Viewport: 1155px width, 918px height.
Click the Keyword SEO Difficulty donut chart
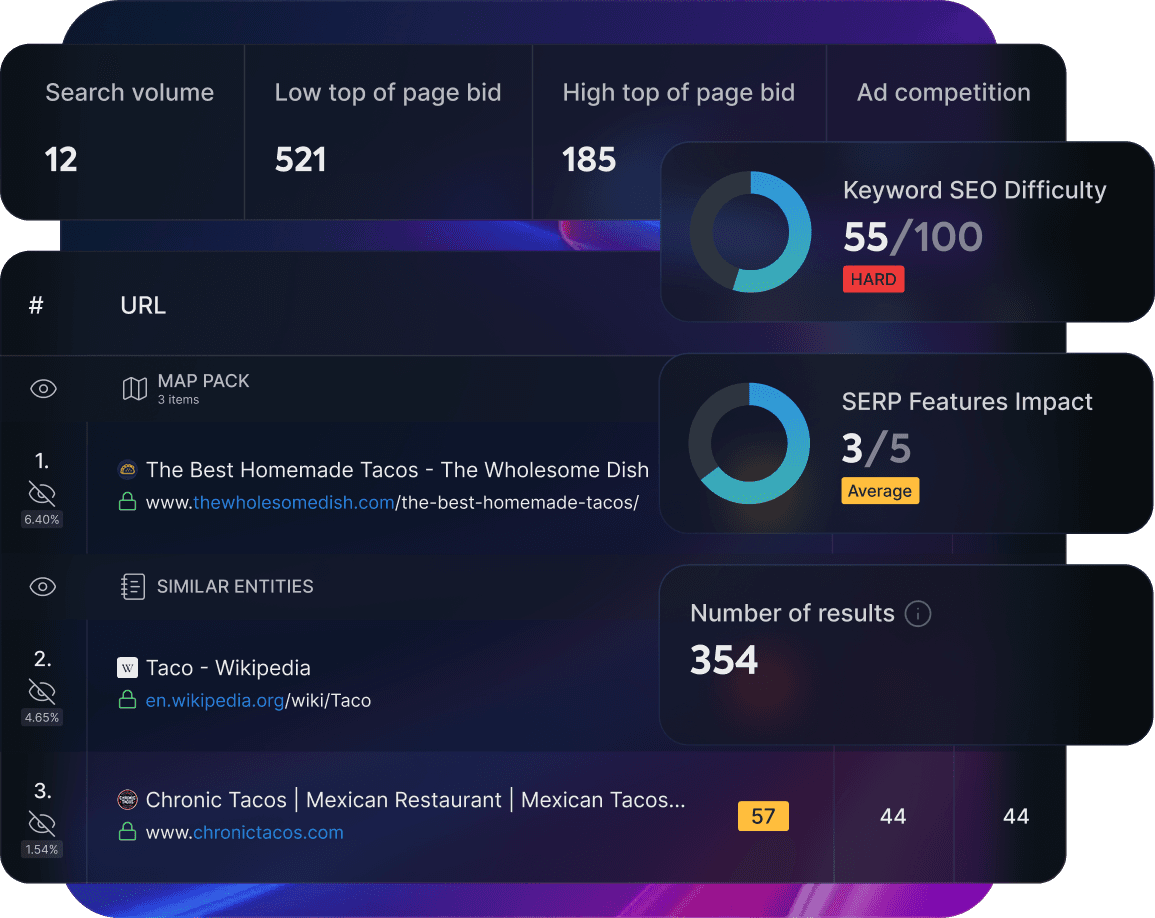coord(750,232)
